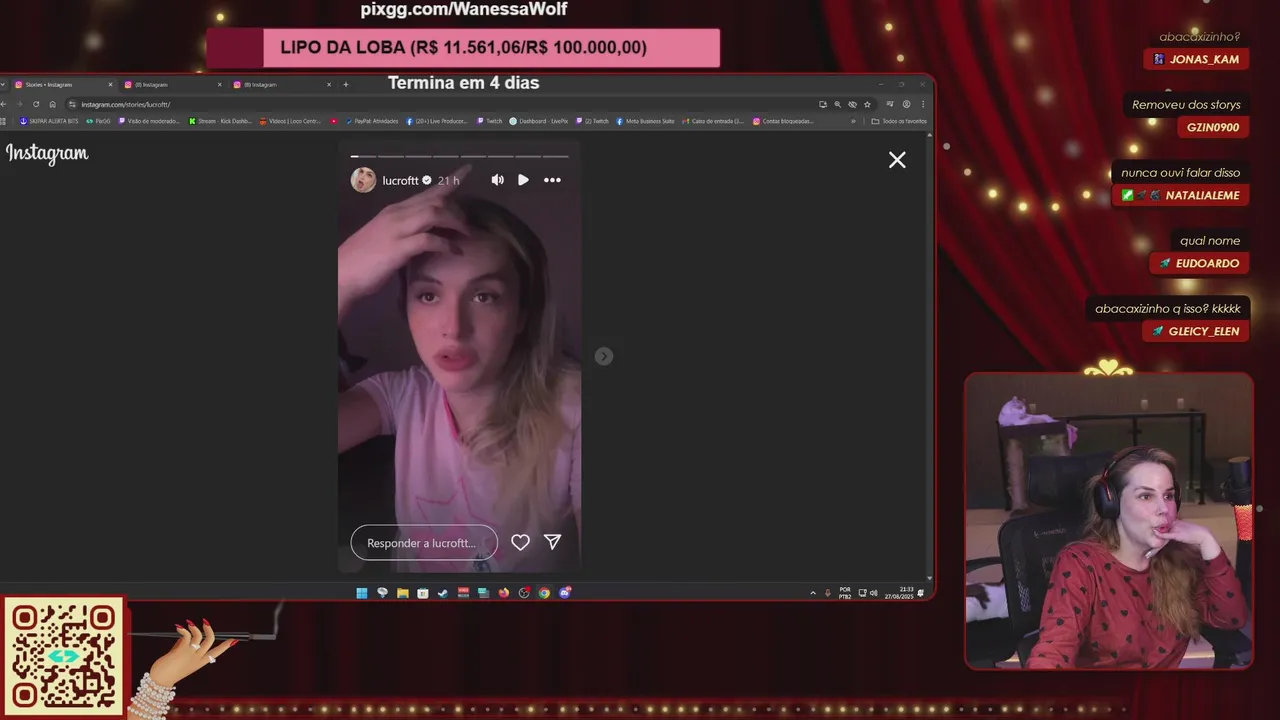Switch to 'Stories • Instagram' browser tab
This screenshot has width=1280, height=720.
coord(63,85)
